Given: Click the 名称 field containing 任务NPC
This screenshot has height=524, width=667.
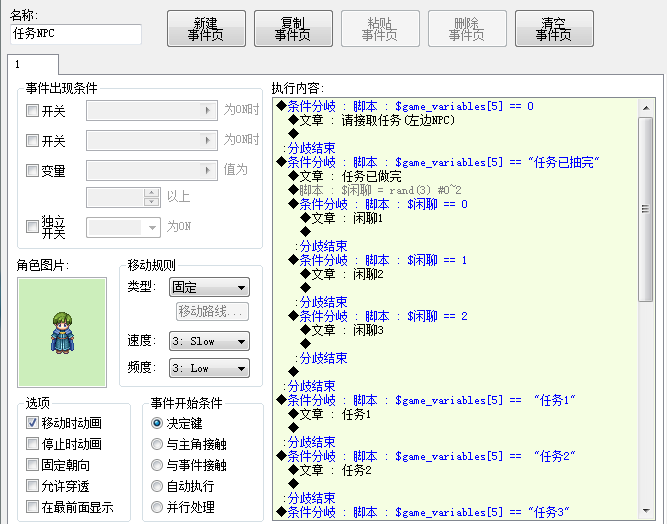Looking at the screenshot, I should coord(76,34).
